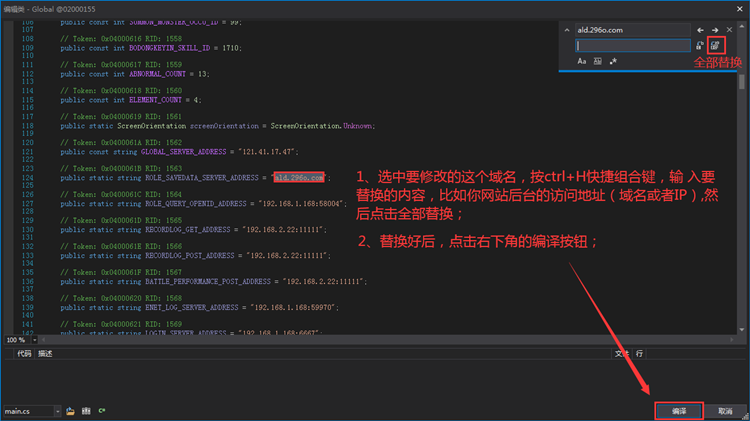This screenshot has width=750, height=421.
Task: Open the main.cs file dropdown
Action: click(x=58, y=411)
